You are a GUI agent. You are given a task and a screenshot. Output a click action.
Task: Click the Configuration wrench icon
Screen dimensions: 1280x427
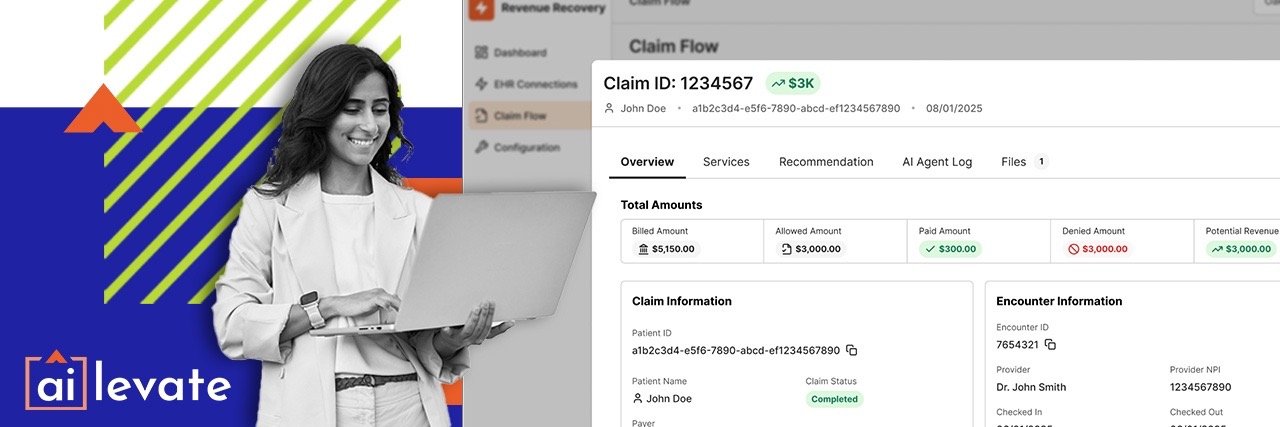[x=481, y=147]
